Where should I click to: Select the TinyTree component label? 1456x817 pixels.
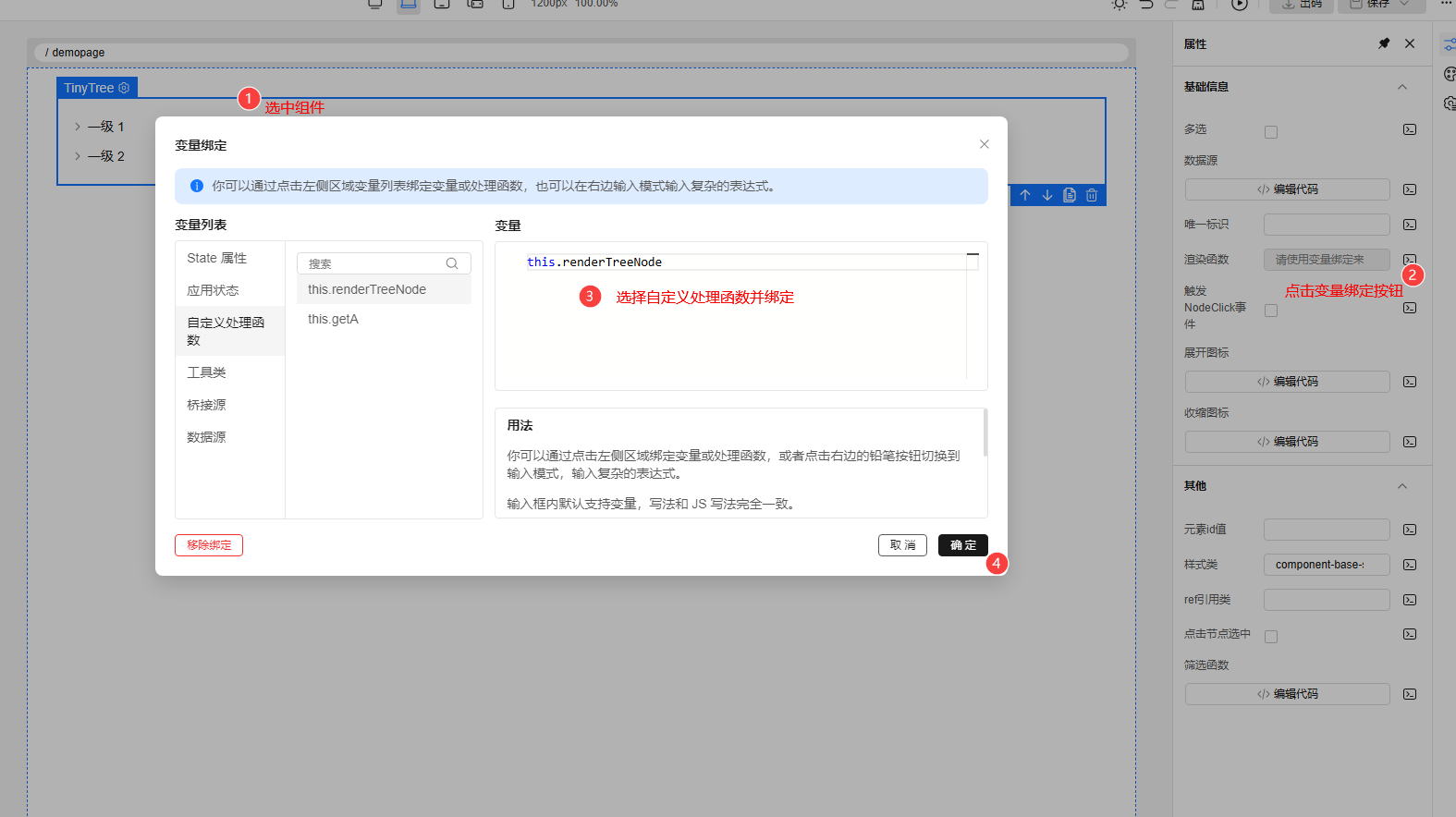pyautogui.click(x=89, y=88)
